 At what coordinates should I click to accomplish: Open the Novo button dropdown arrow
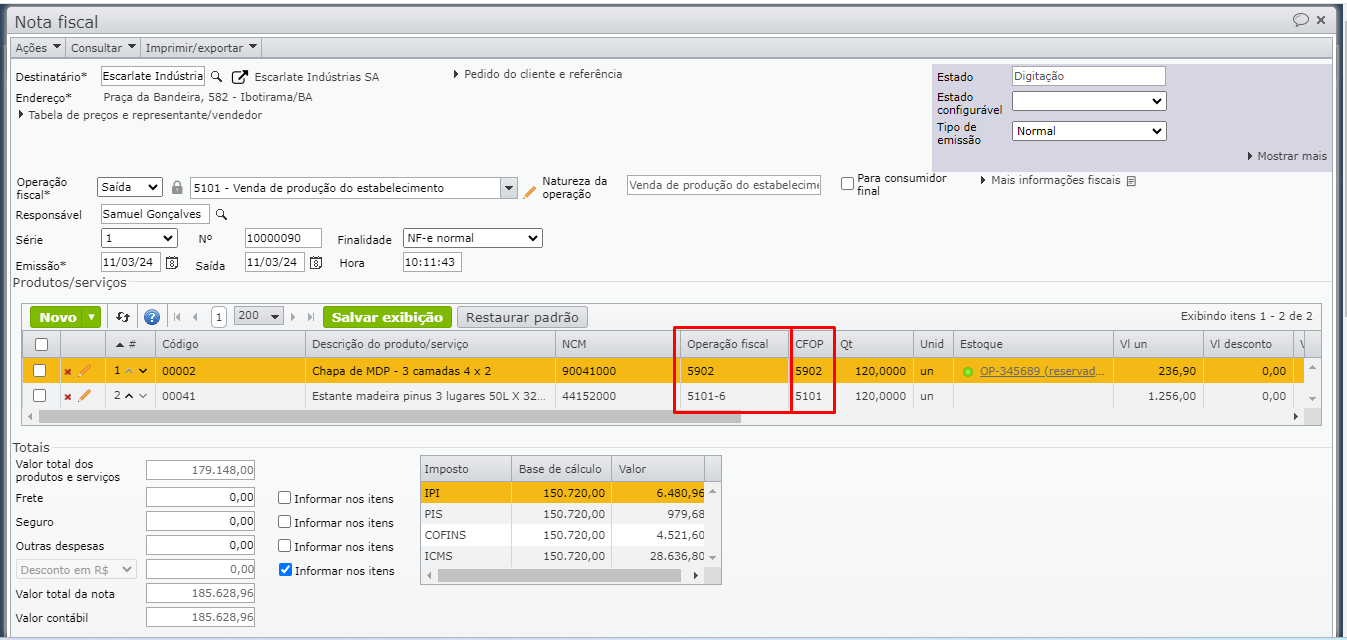93,317
